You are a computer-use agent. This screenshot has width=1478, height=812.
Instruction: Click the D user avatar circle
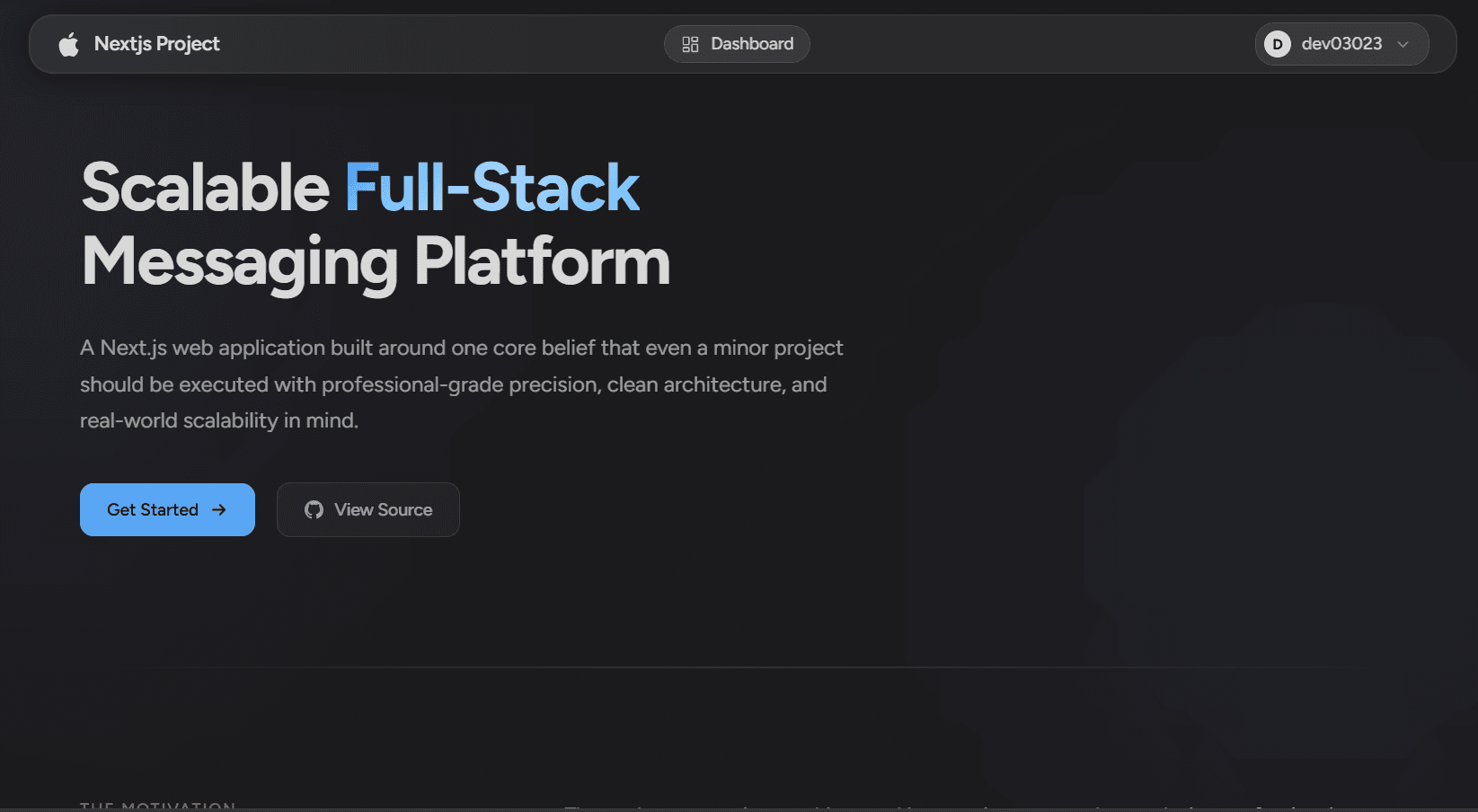[1278, 44]
